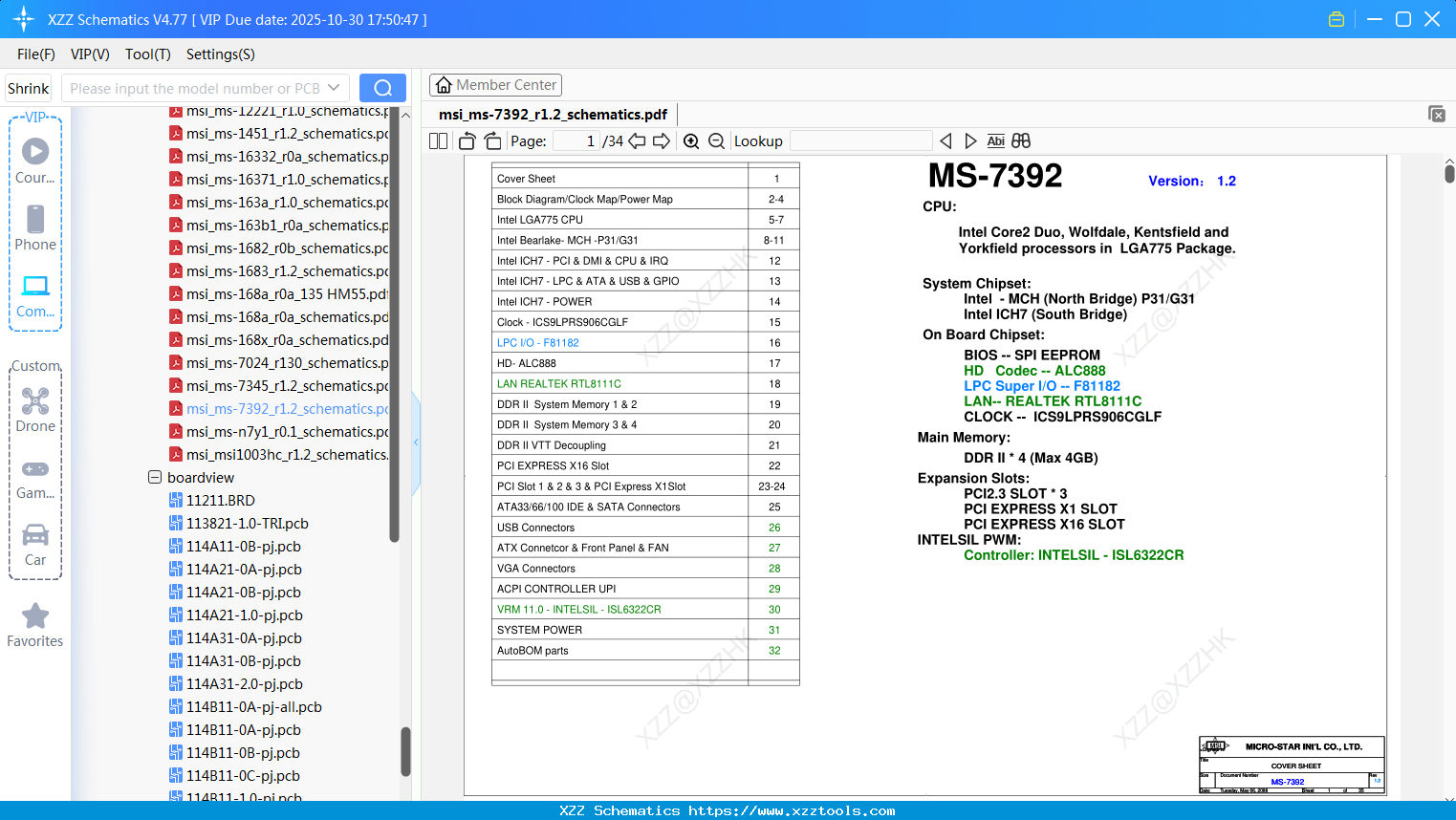Open msi_ms-168a_r0a_135 HM55 pdf
The height and width of the screenshot is (820, 1456).
(288, 294)
